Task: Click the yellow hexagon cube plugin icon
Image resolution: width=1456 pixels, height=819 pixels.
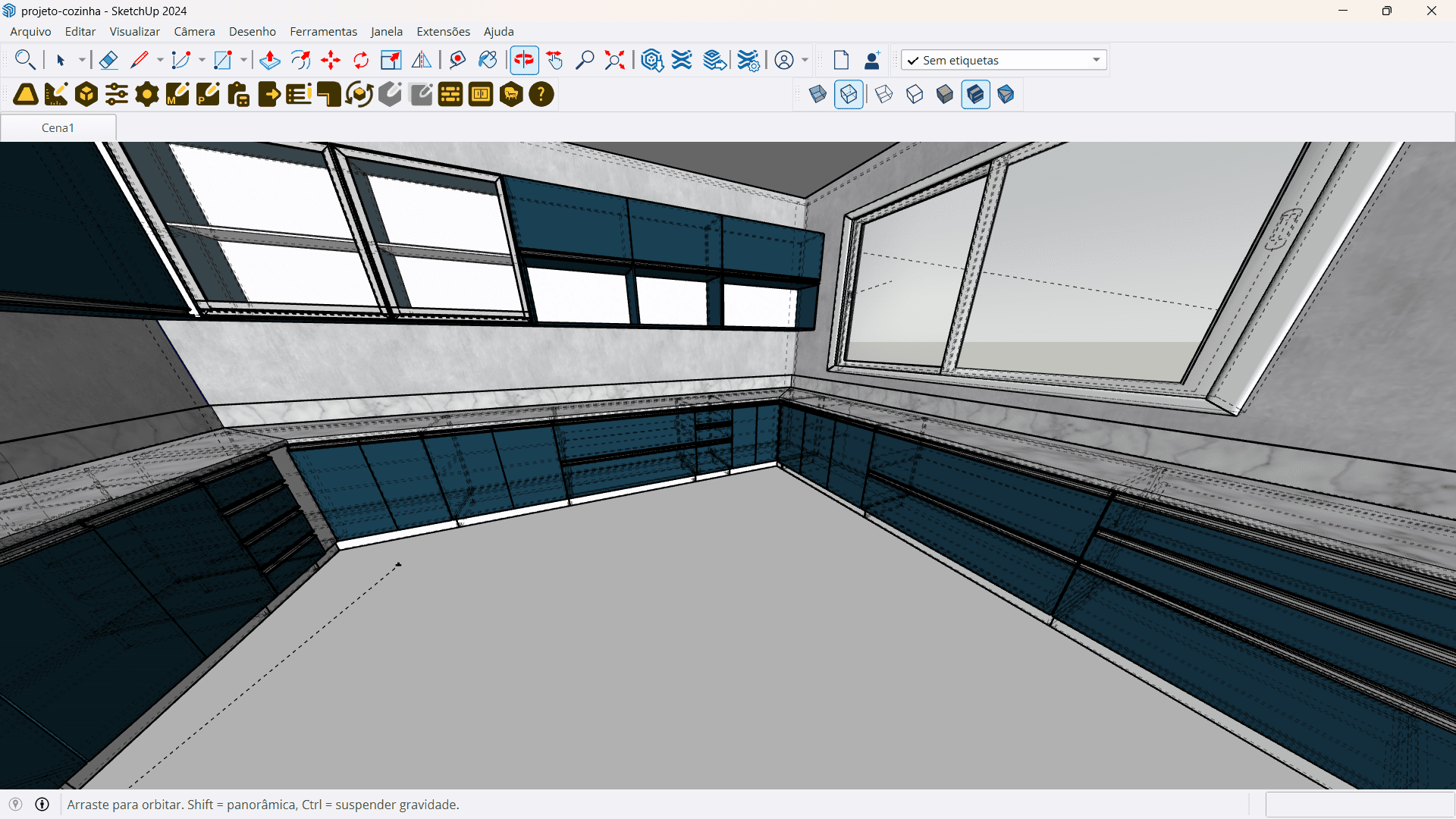Action: click(86, 94)
